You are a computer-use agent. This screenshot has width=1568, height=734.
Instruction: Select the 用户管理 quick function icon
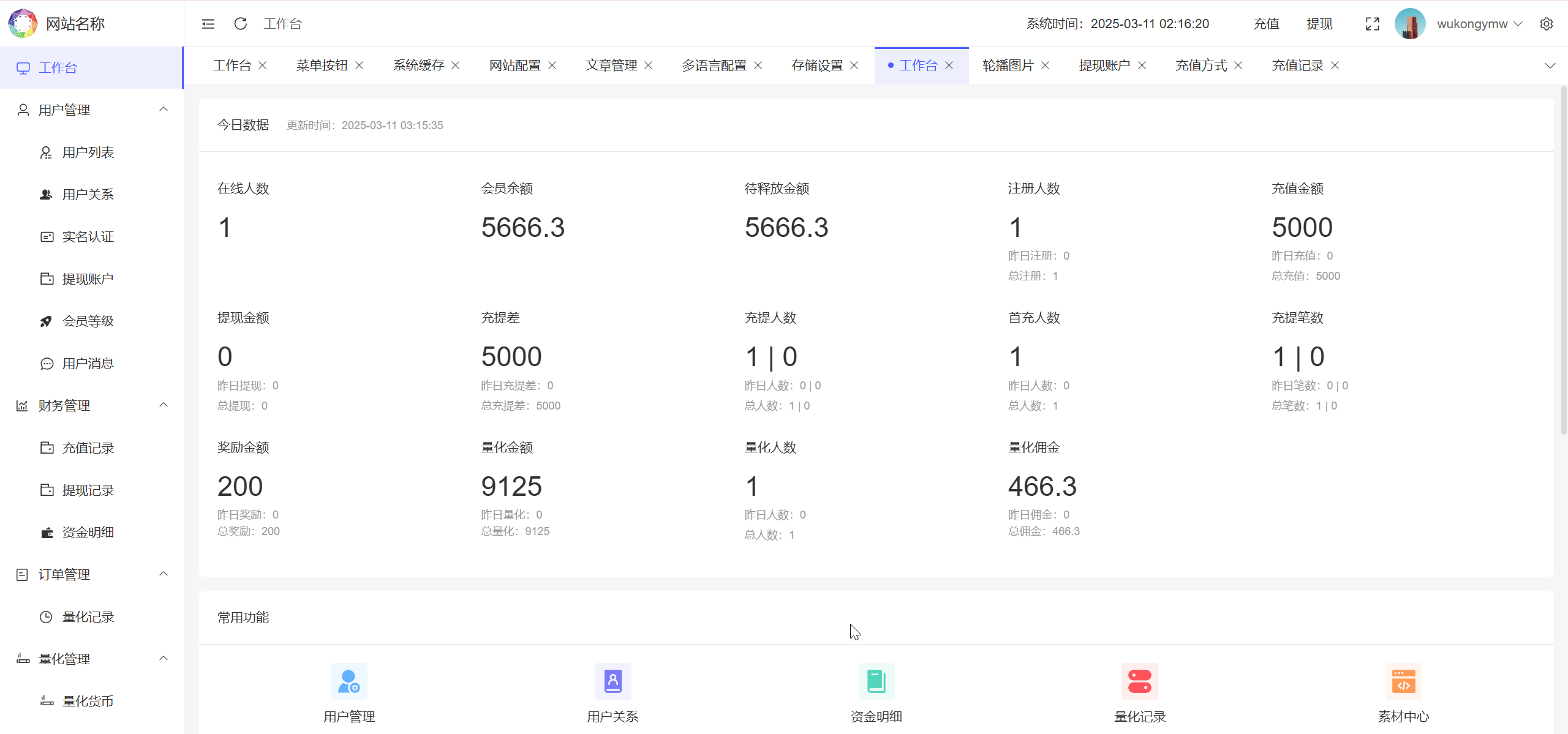click(349, 681)
